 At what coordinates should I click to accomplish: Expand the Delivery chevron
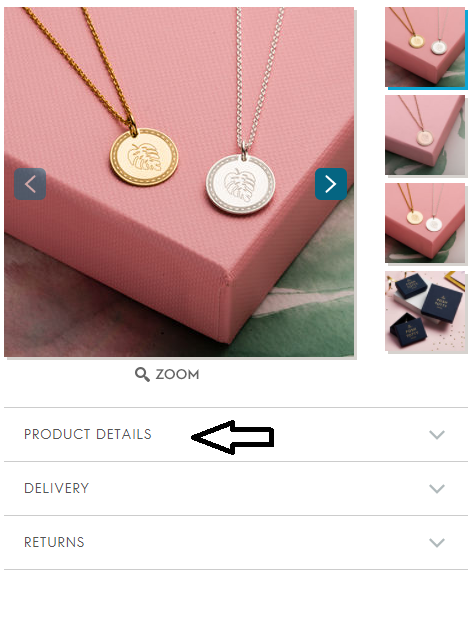[437, 488]
